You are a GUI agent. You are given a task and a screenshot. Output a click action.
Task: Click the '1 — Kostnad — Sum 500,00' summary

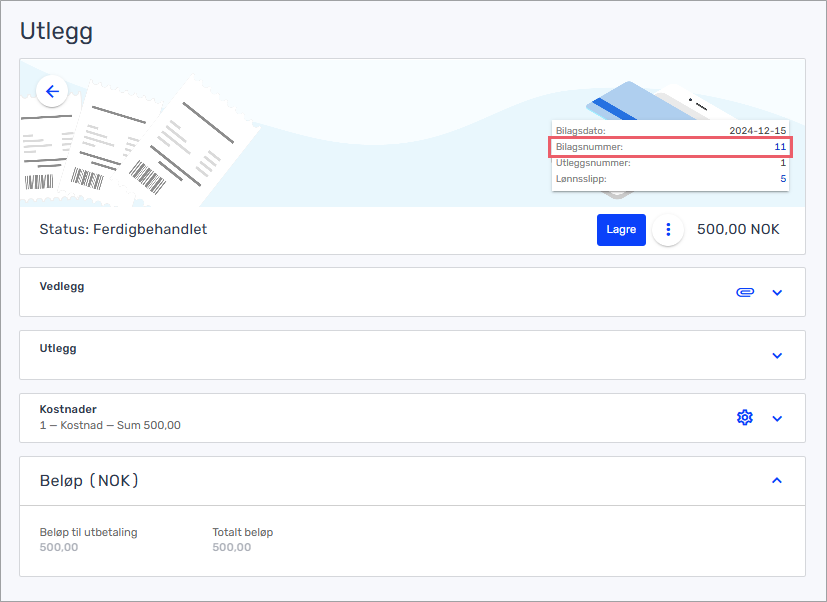pyautogui.click(x=110, y=425)
